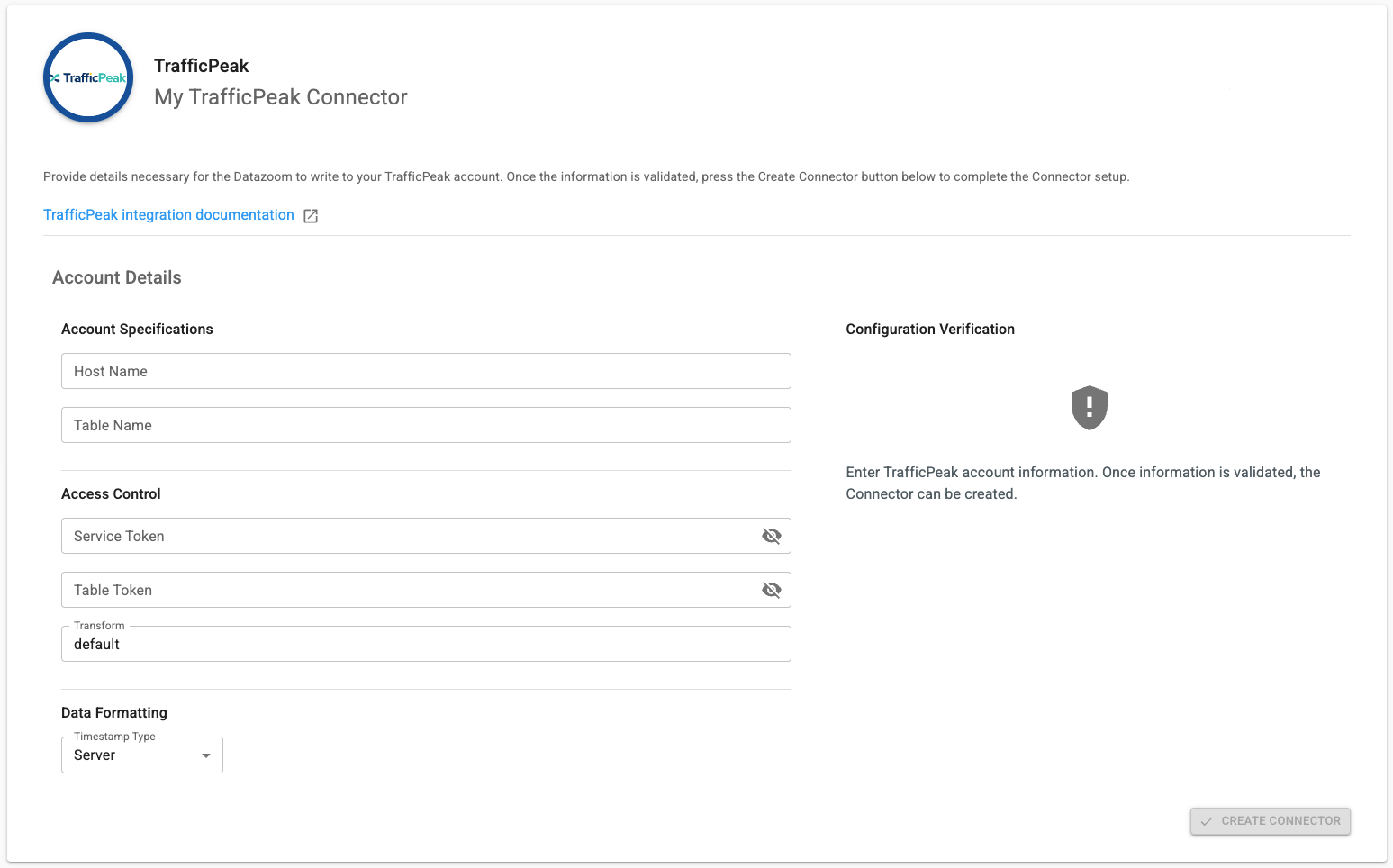This screenshot has height=868, width=1393.
Task: Show the Service Token value
Action: [x=772, y=536]
